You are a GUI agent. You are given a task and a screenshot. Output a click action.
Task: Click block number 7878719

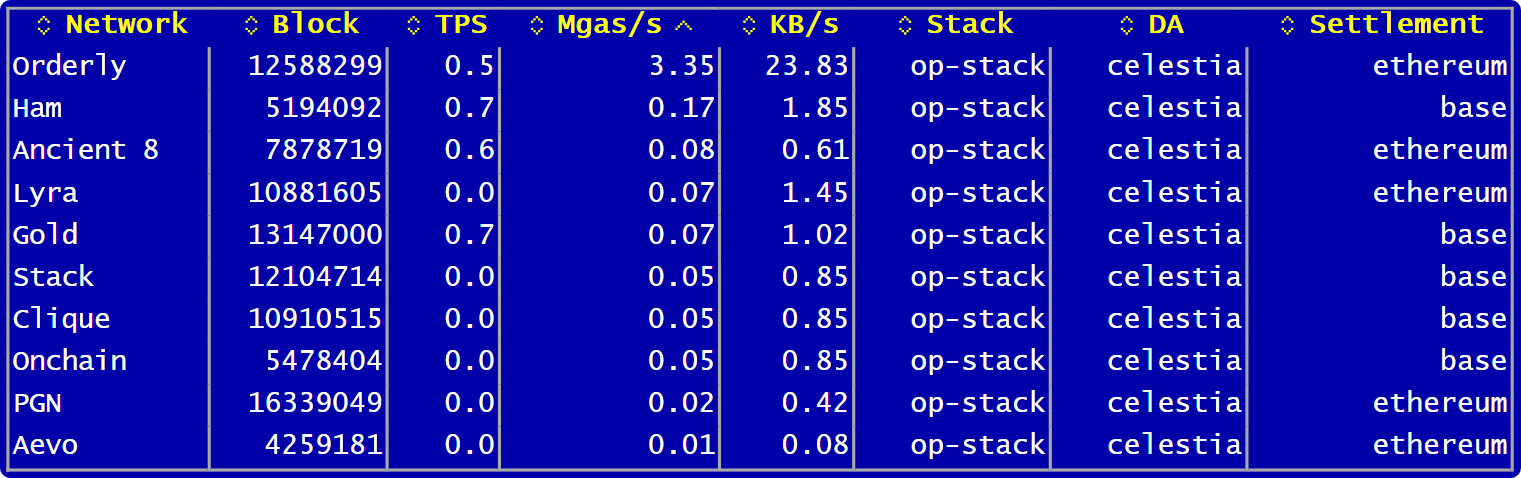324,150
